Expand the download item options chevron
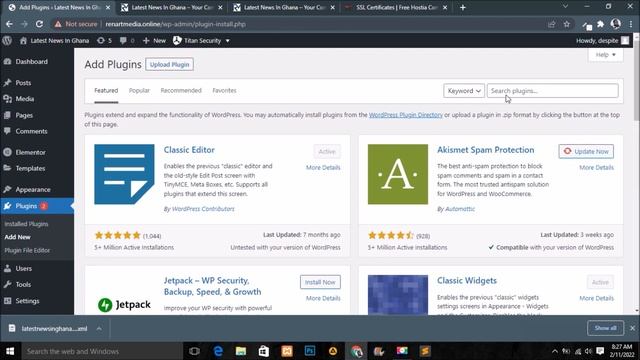 [99, 329]
